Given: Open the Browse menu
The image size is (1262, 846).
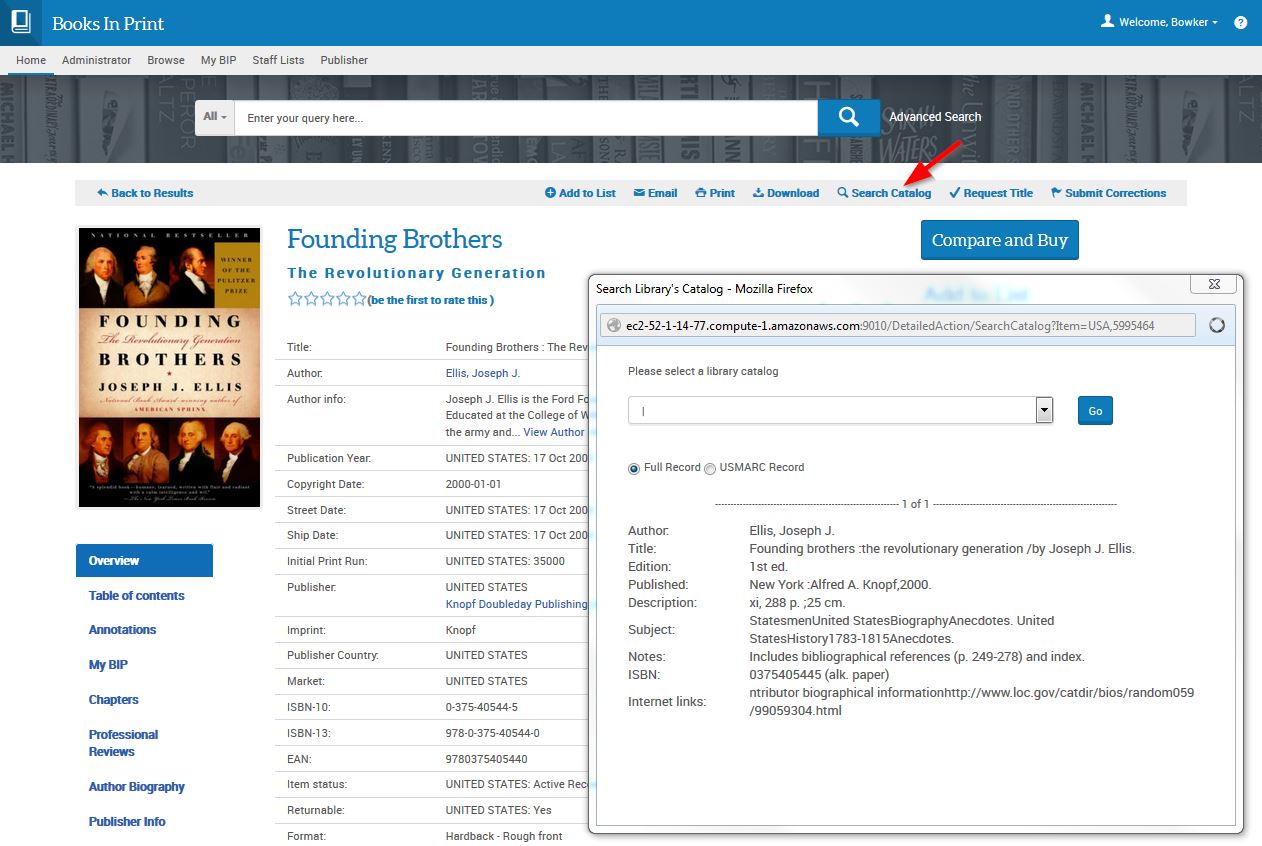Looking at the screenshot, I should 166,60.
